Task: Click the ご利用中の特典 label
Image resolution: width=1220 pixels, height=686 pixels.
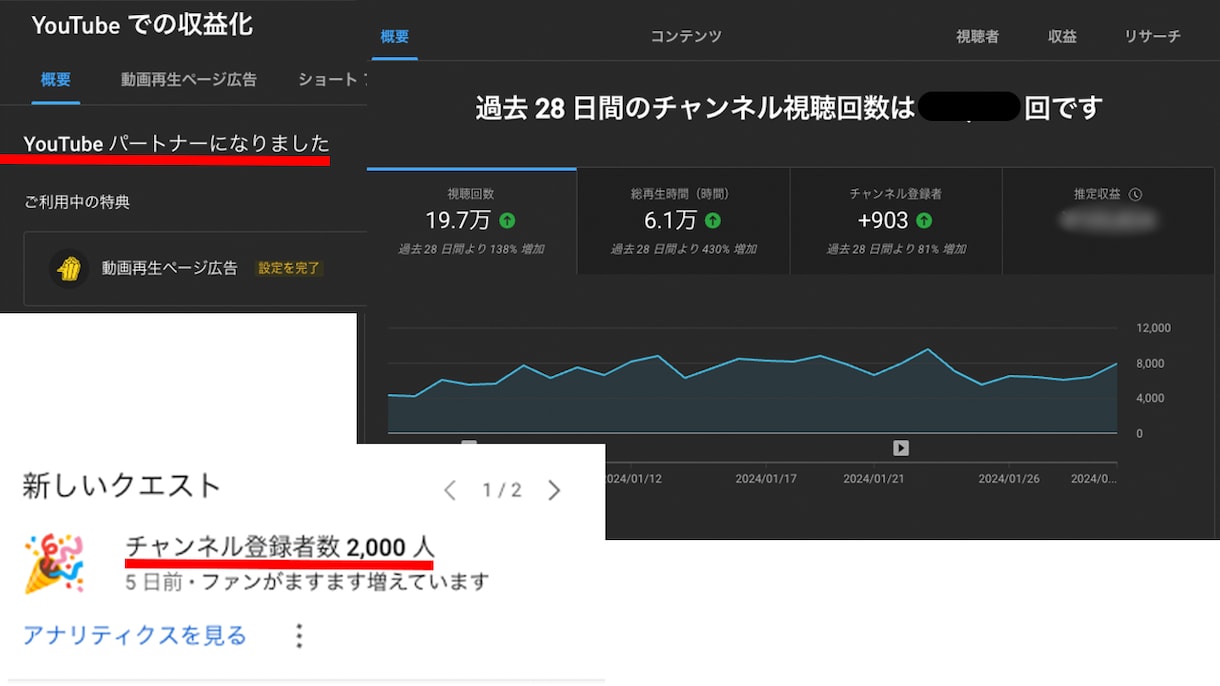Action: pyautogui.click(x=77, y=202)
